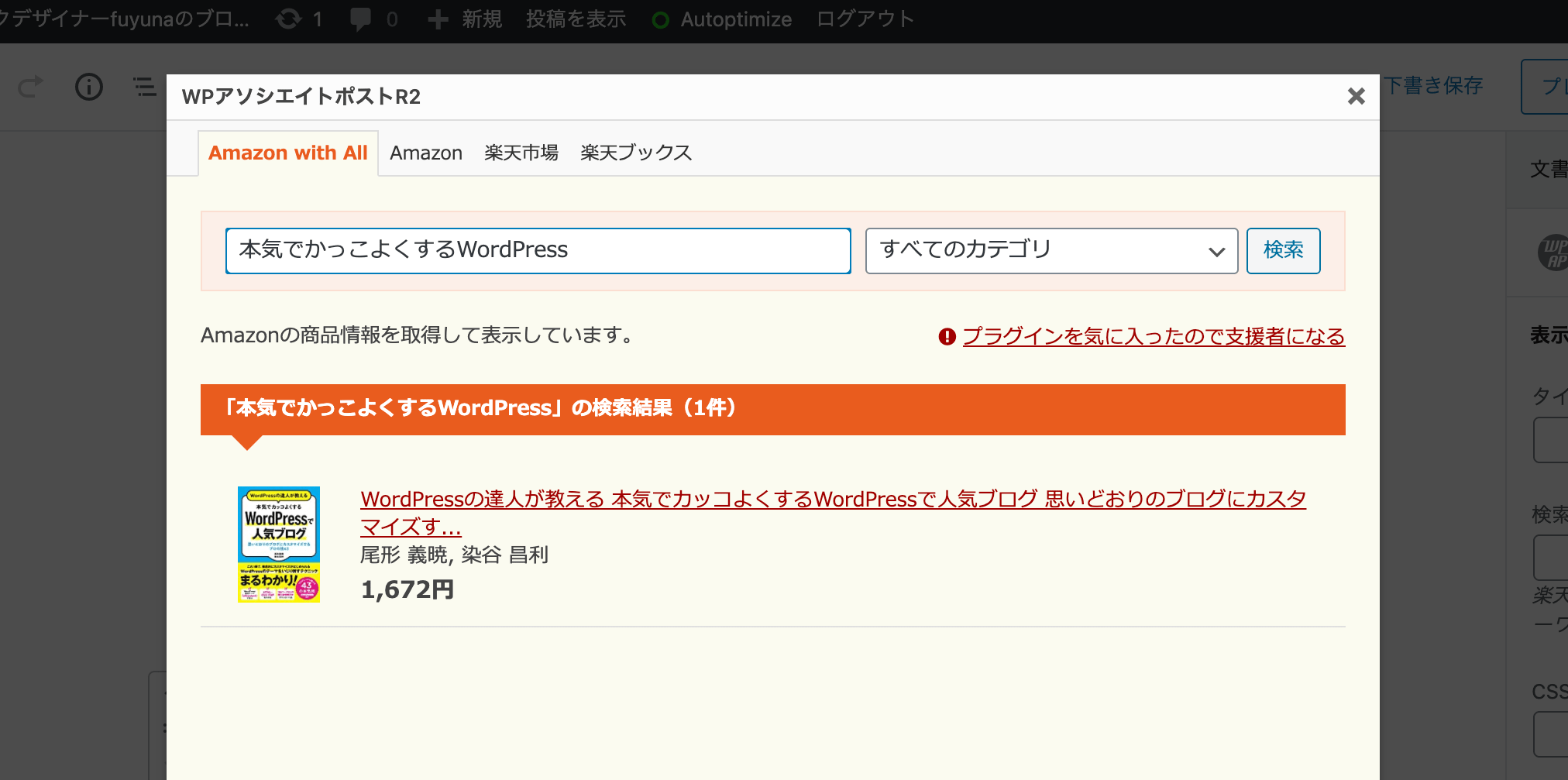Open the Autoptimize admin bar menu

click(722, 19)
